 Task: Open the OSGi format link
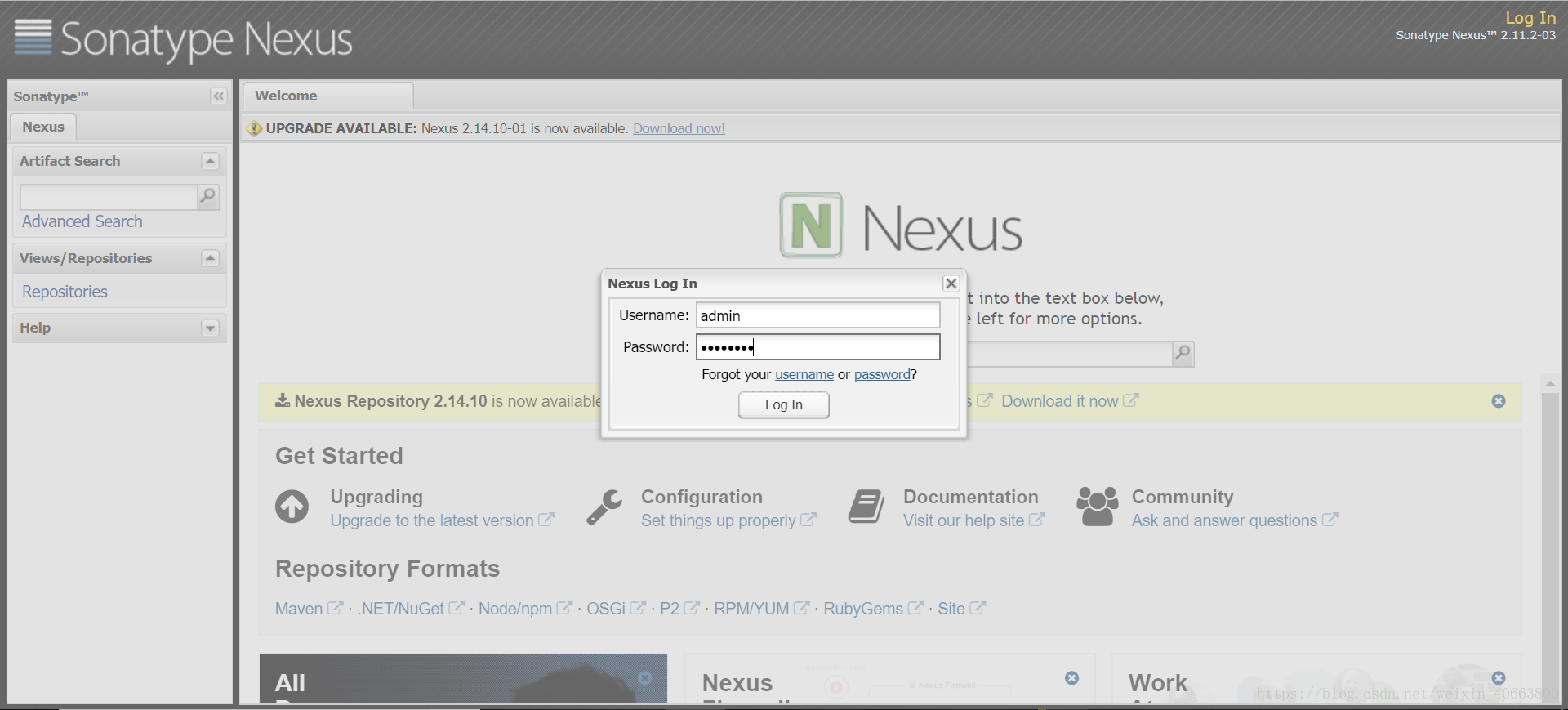pyautogui.click(x=616, y=609)
